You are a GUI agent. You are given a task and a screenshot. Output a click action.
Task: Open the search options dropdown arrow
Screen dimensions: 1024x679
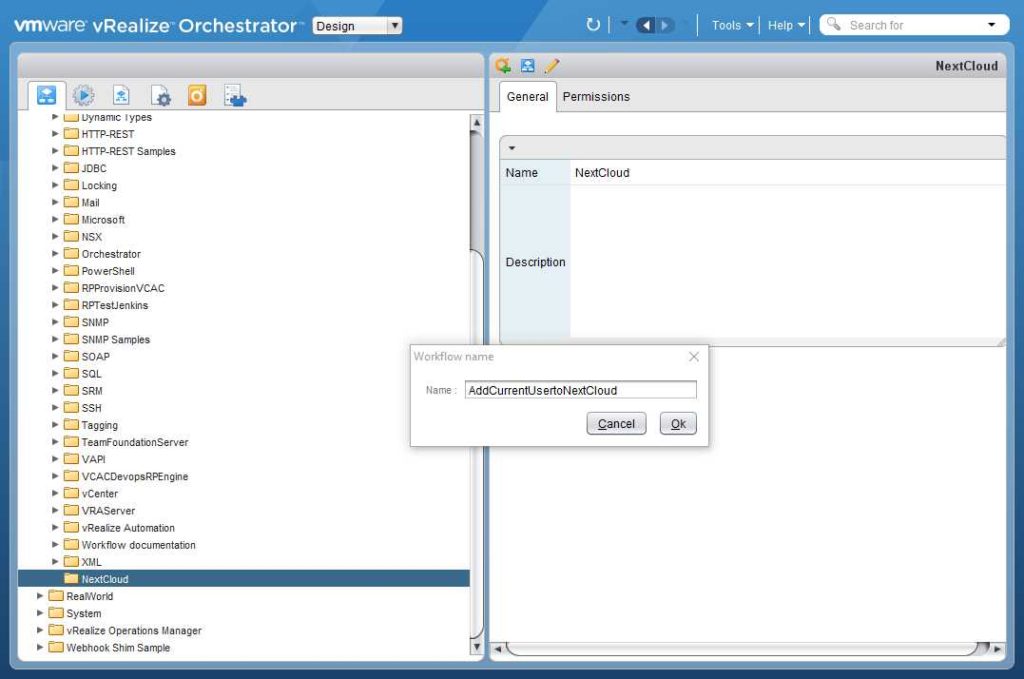click(991, 25)
